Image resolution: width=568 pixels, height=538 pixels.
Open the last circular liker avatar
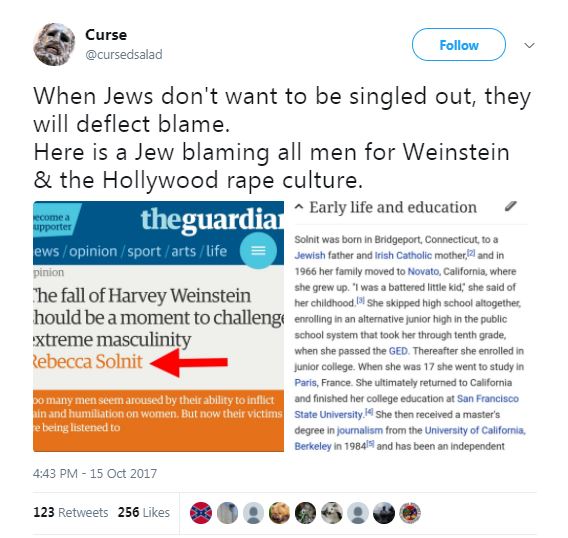(x=410, y=513)
